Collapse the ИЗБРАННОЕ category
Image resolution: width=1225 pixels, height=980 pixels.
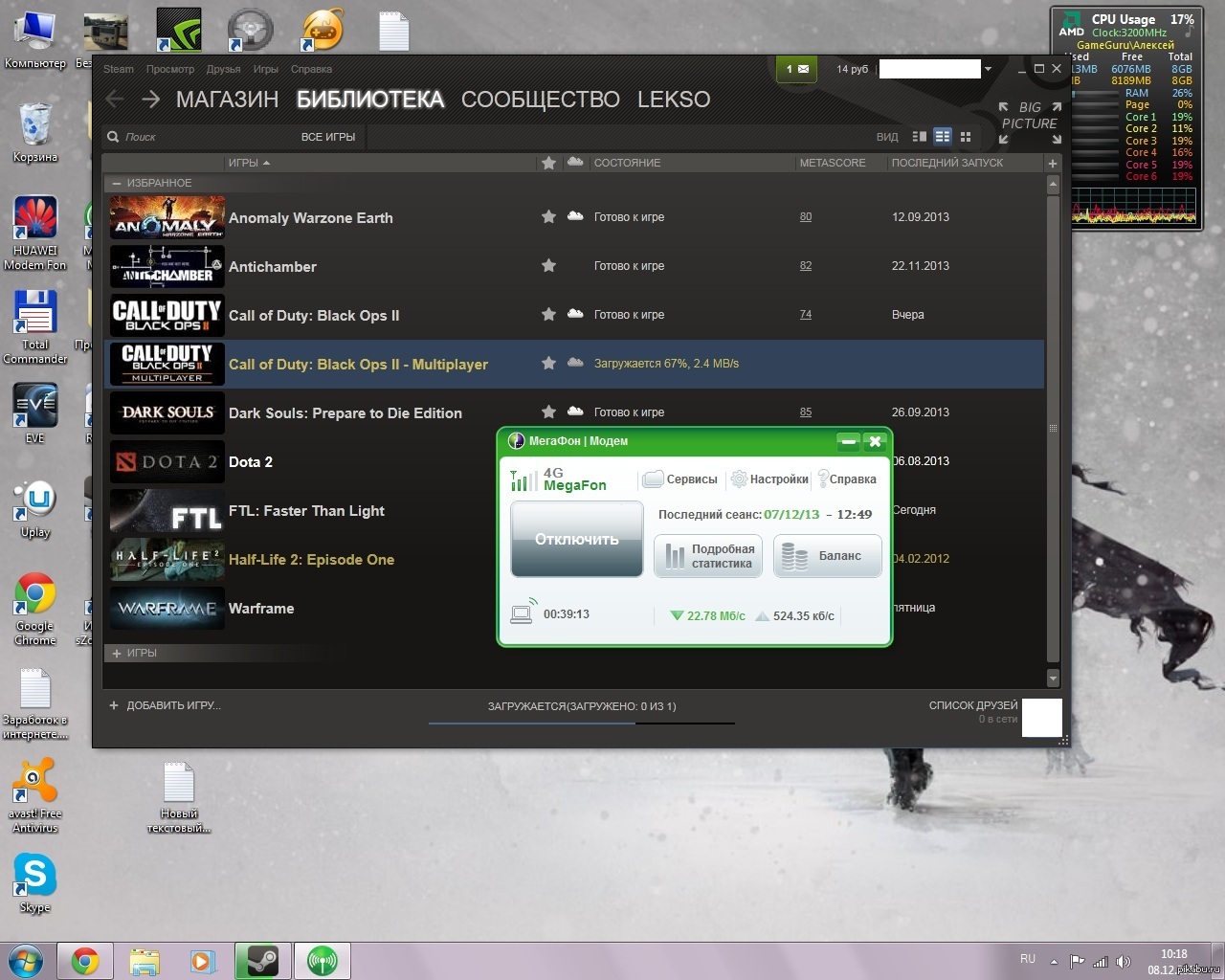[x=117, y=183]
